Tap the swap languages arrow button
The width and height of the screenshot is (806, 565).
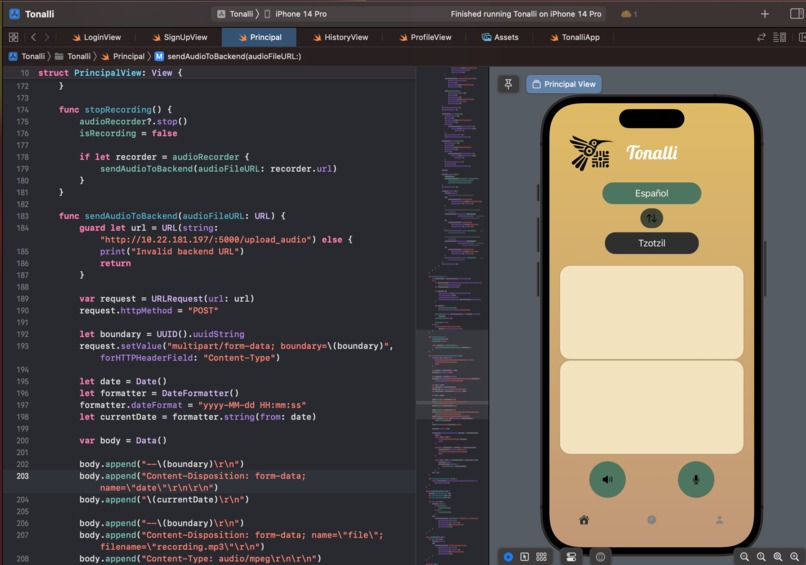[651, 218]
